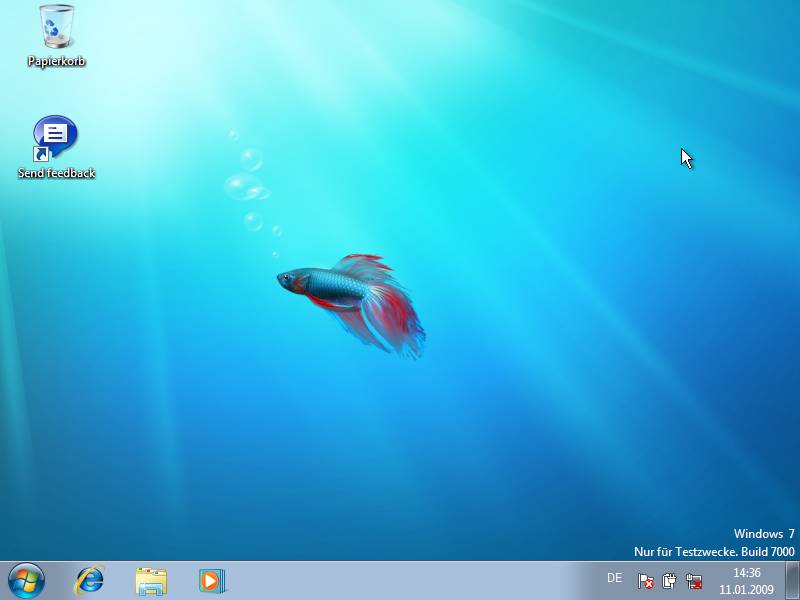Screen dimensions: 800x600
Task: Launch Windows Media Player from taskbar
Action: point(212,581)
